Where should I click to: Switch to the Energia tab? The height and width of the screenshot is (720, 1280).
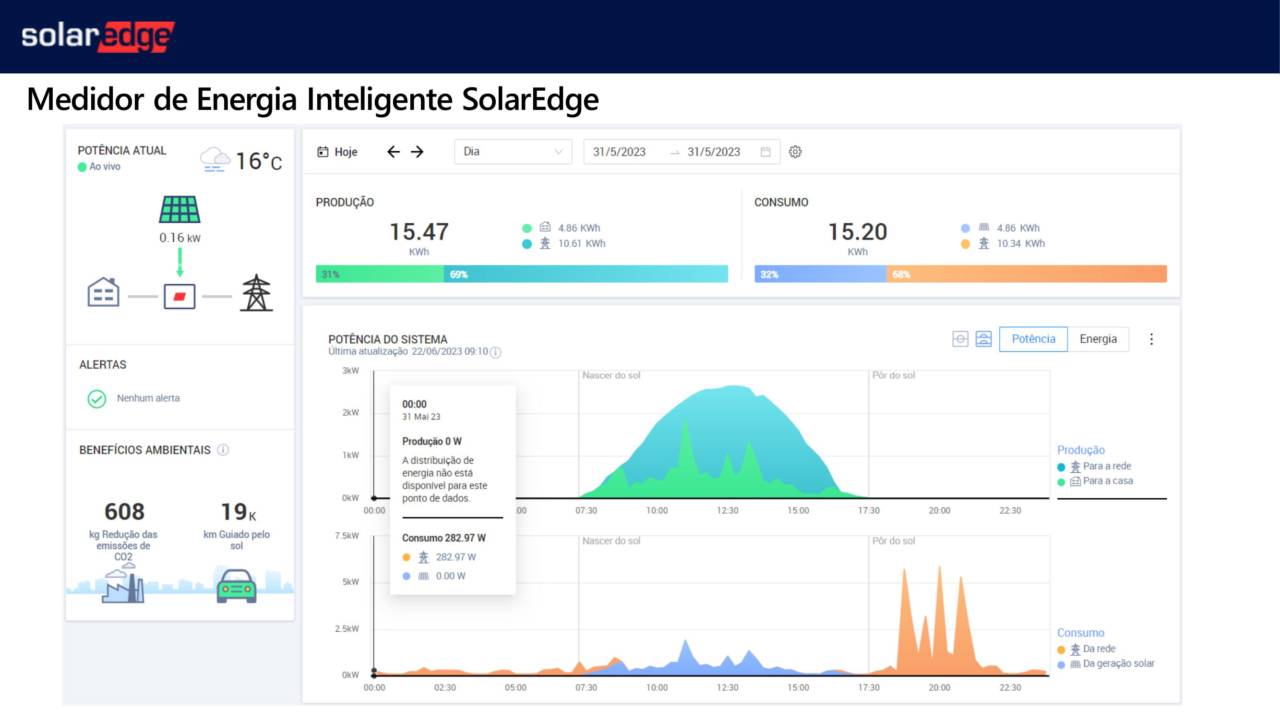[1098, 339]
